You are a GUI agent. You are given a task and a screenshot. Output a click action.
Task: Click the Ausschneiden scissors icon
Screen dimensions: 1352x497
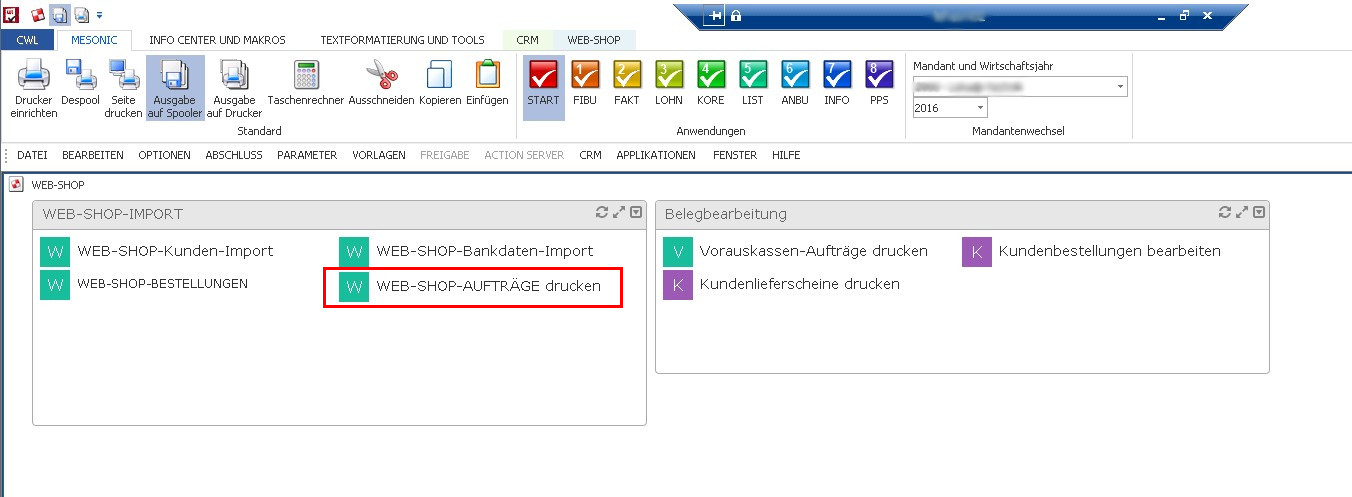[x=381, y=88]
